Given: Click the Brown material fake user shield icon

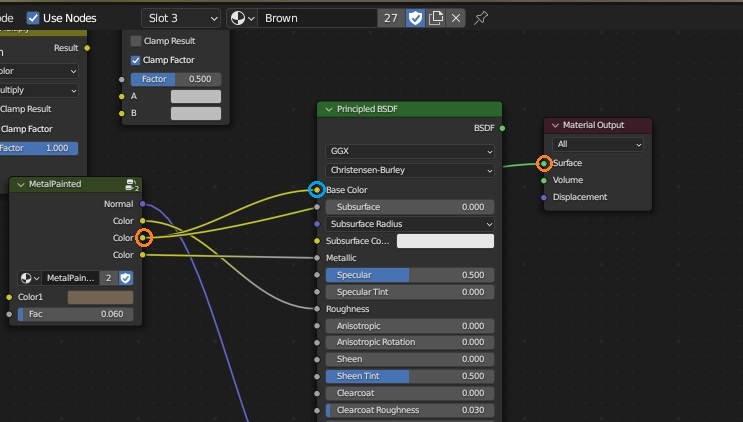Looking at the screenshot, I should pos(415,18).
